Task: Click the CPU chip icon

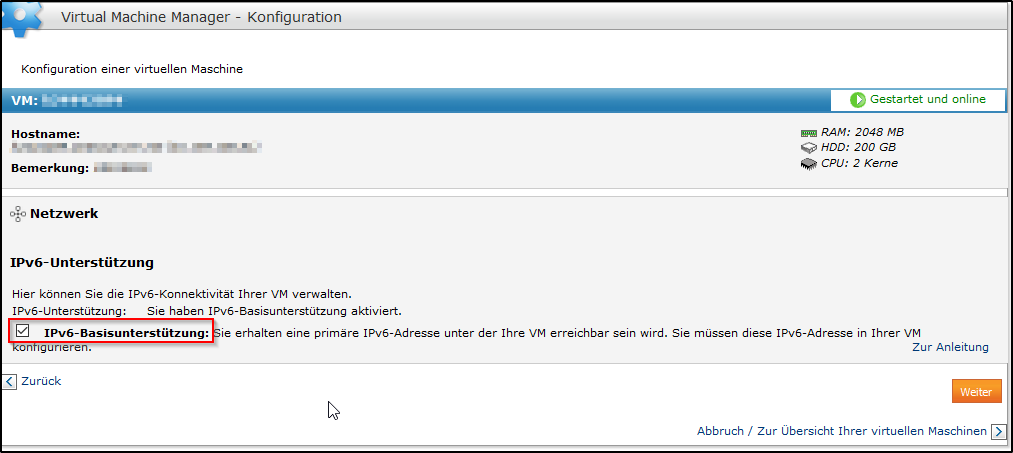Action: 808,164
